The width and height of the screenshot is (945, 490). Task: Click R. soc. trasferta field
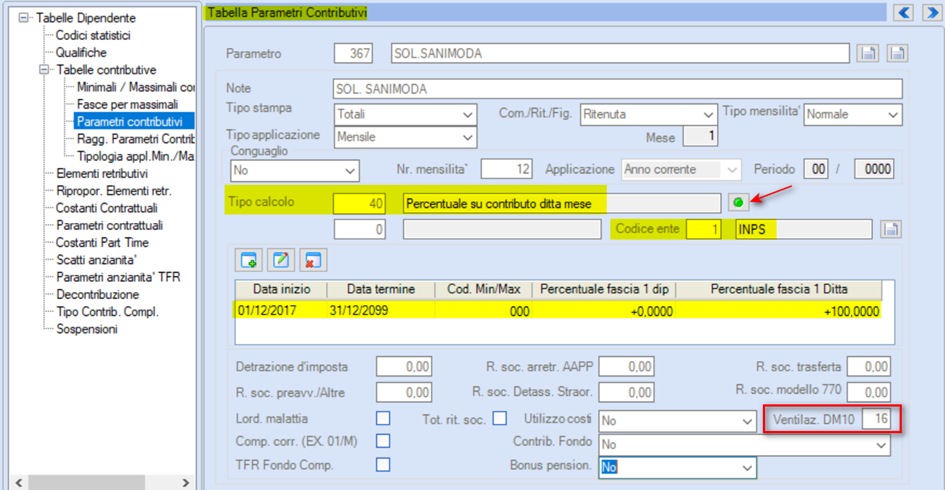pyautogui.click(x=868, y=366)
